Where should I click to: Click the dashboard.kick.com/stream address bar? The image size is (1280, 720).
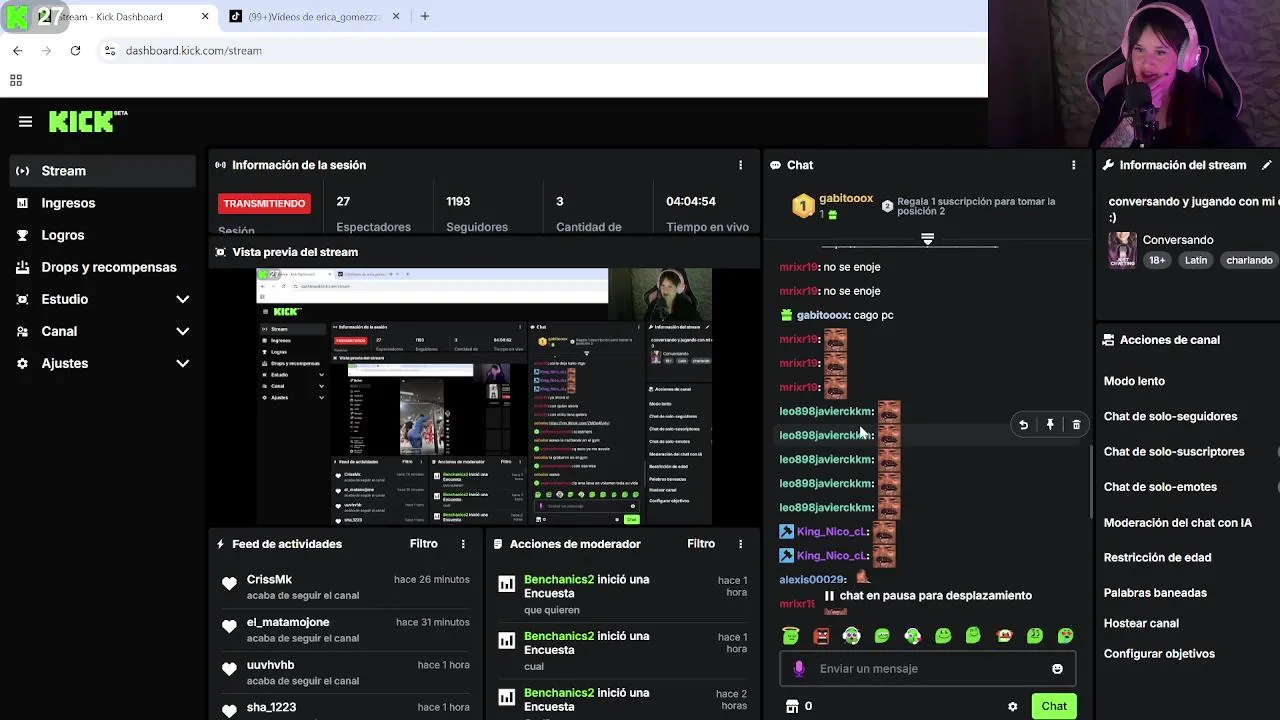193,51
